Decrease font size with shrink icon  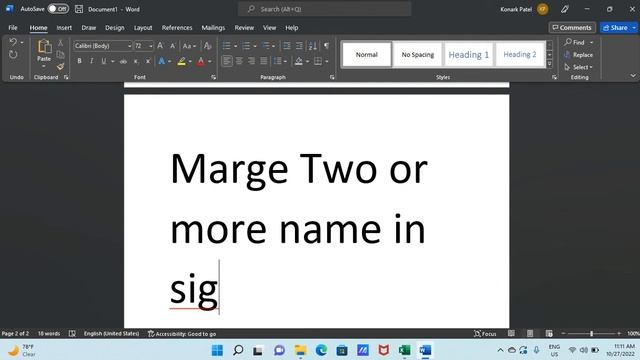pyautogui.click(x=173, y=46)
